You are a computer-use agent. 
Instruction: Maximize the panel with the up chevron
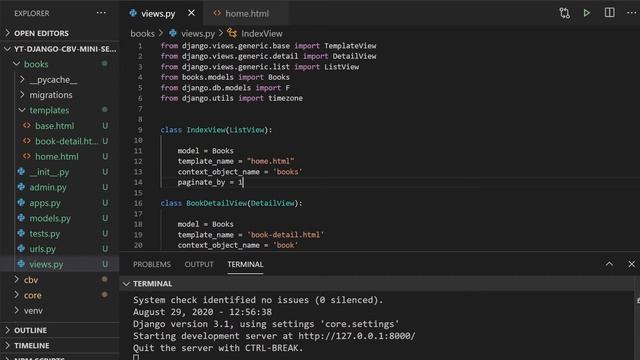point(609,264)
